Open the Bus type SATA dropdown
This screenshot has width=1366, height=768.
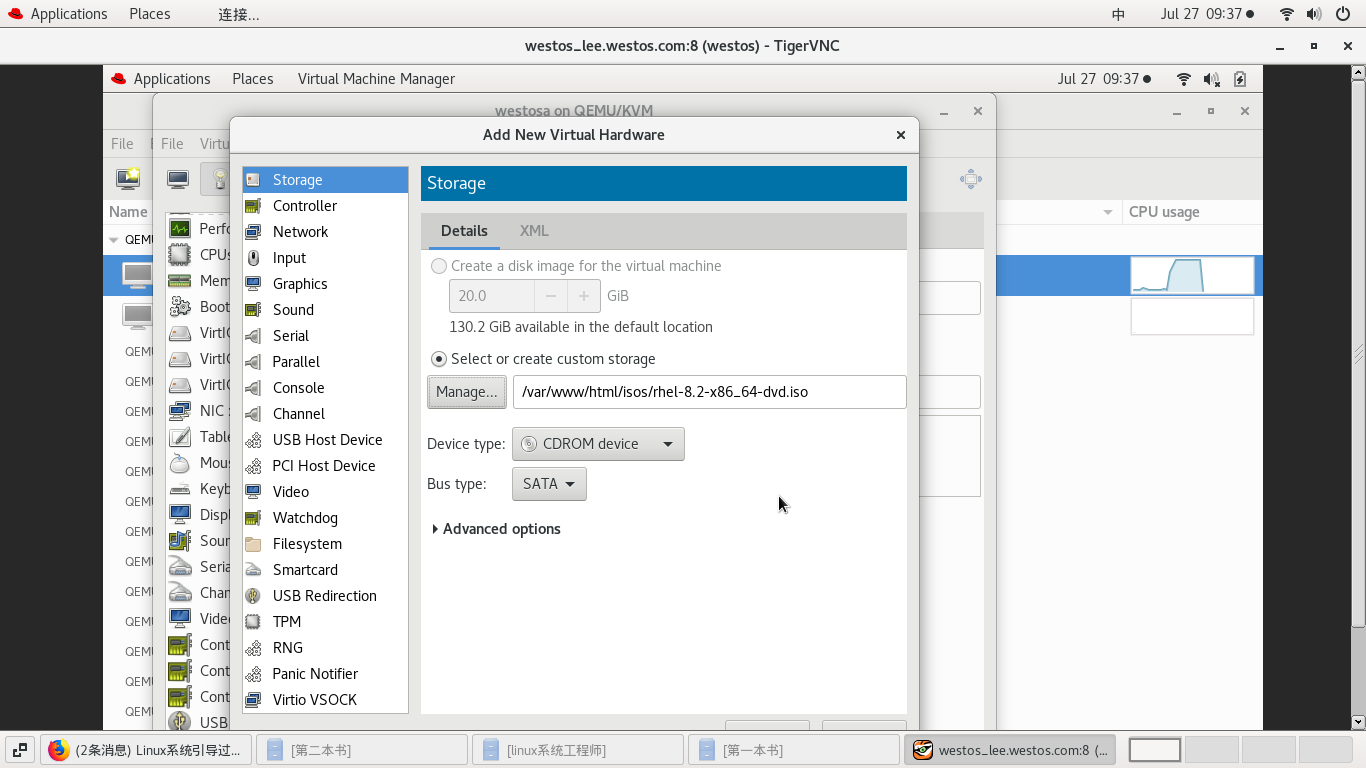(x=549, y=484)
